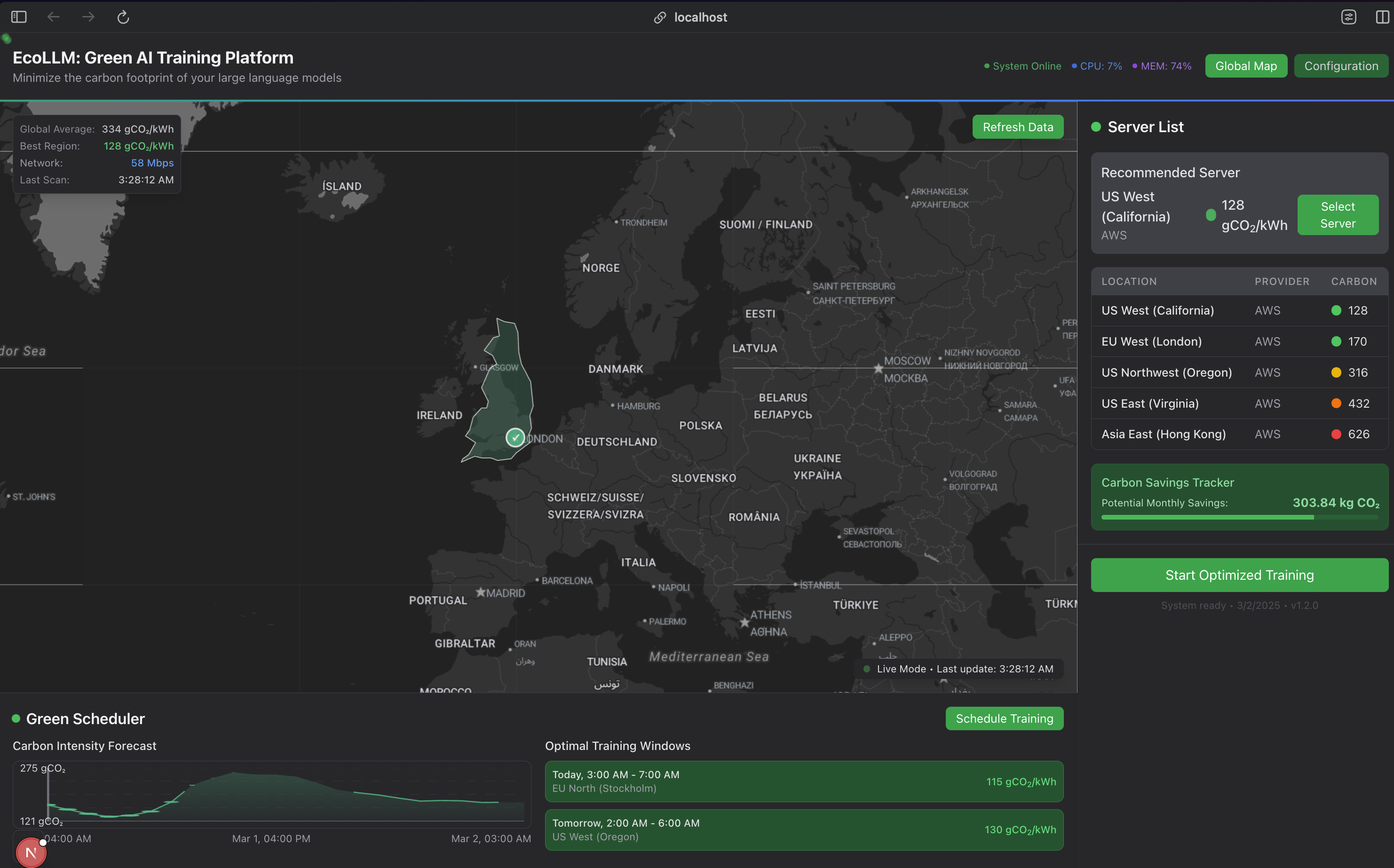Open the browser settings sliders icon
Viewport: 1394px width, 868px height.
[1349, 17]
